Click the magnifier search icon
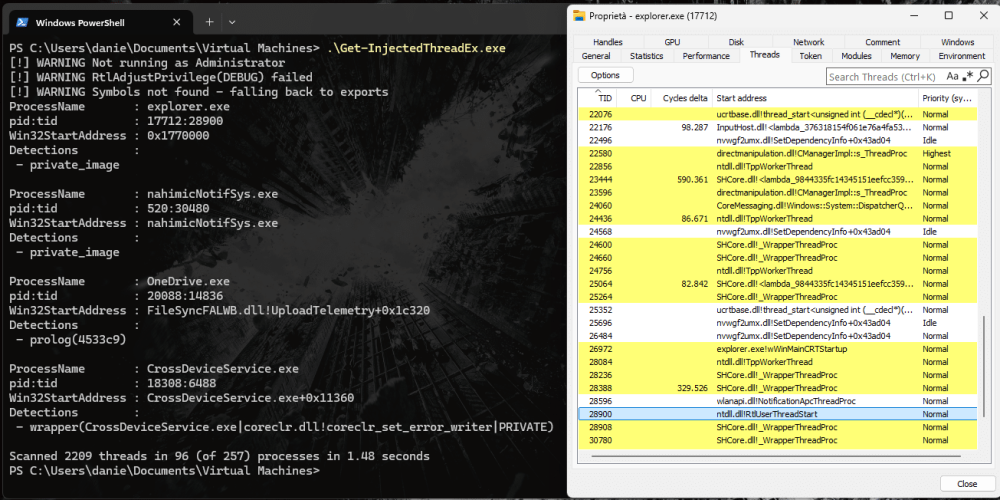 pyautogui.click(x=982, y=77)
